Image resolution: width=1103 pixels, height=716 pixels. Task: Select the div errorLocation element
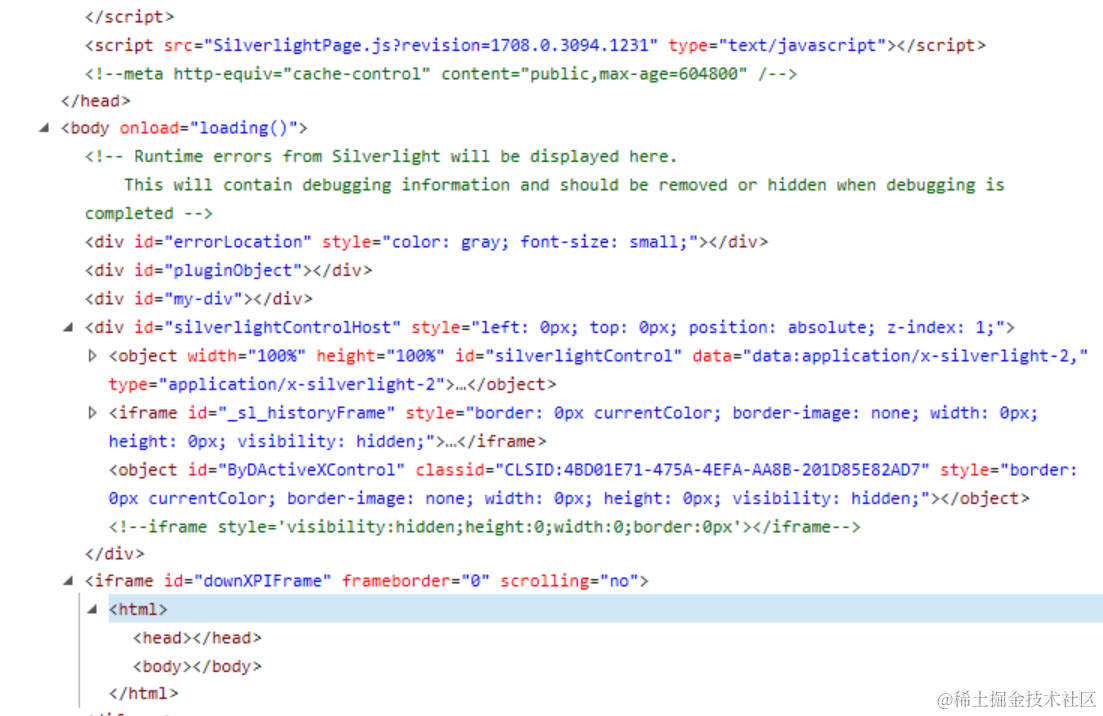coord(426,242)
